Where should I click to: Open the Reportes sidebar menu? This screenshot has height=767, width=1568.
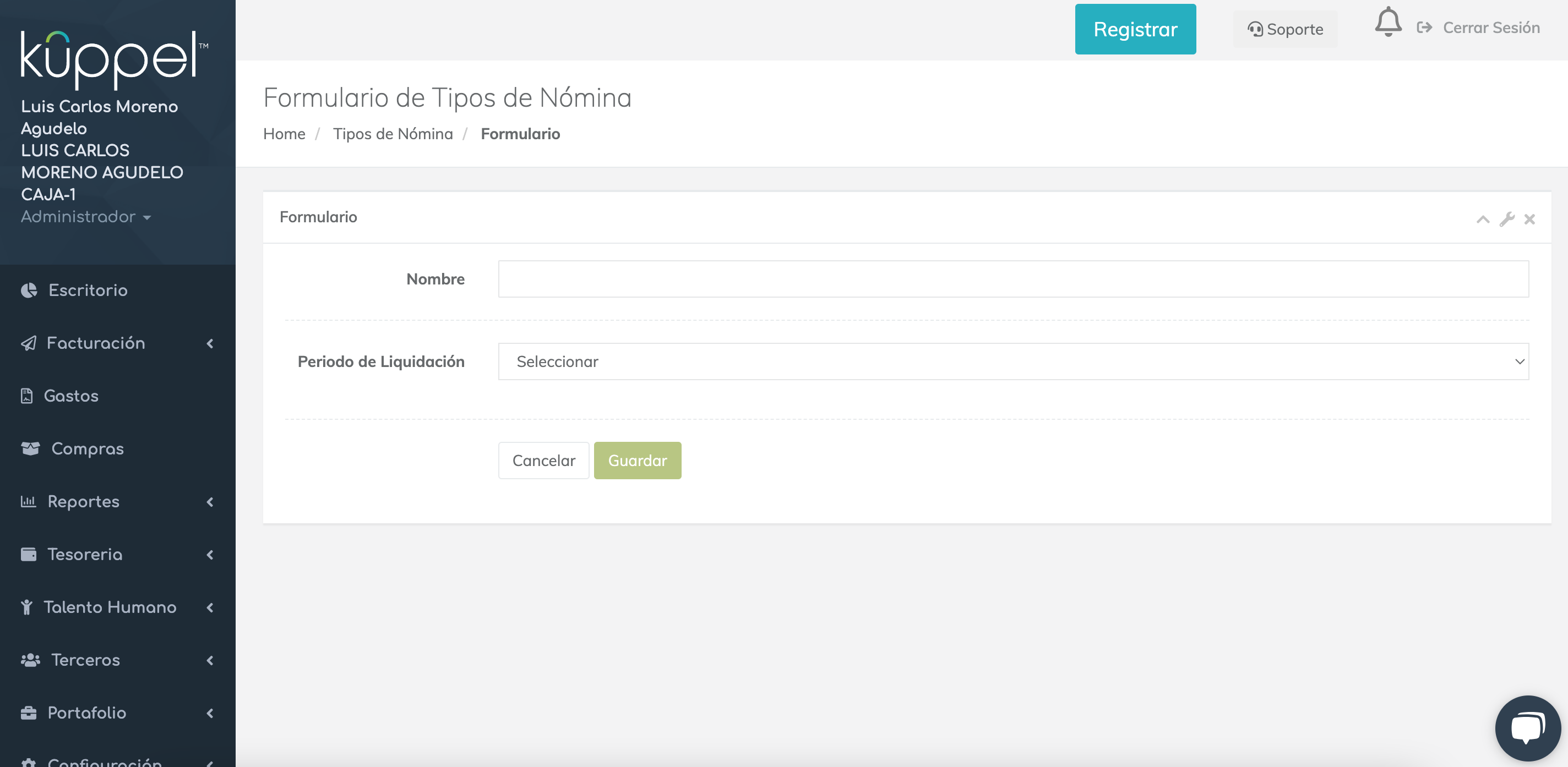coord(117,501)
